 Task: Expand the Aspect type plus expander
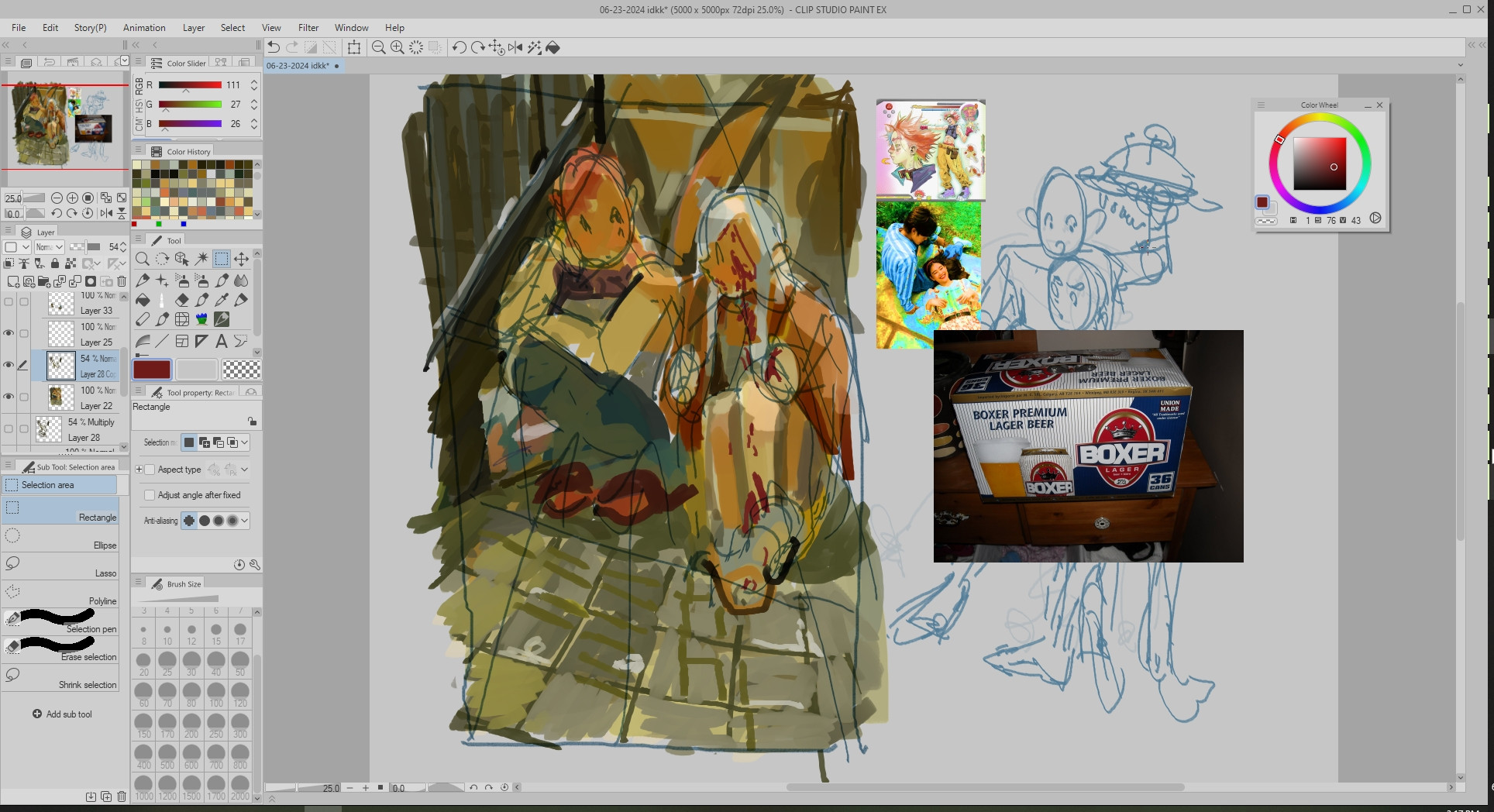coord(139,470)
